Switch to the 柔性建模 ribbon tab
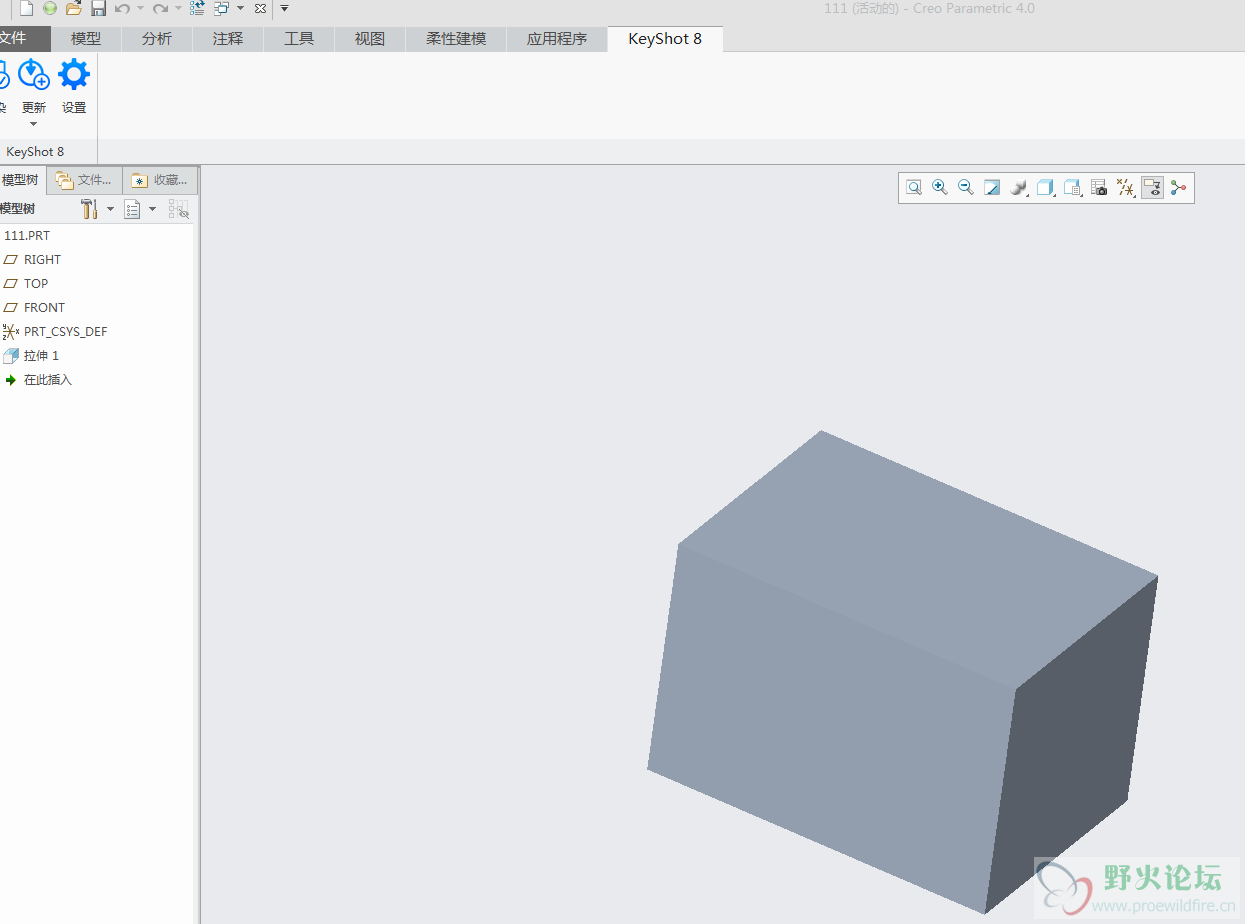 point(456,39)
